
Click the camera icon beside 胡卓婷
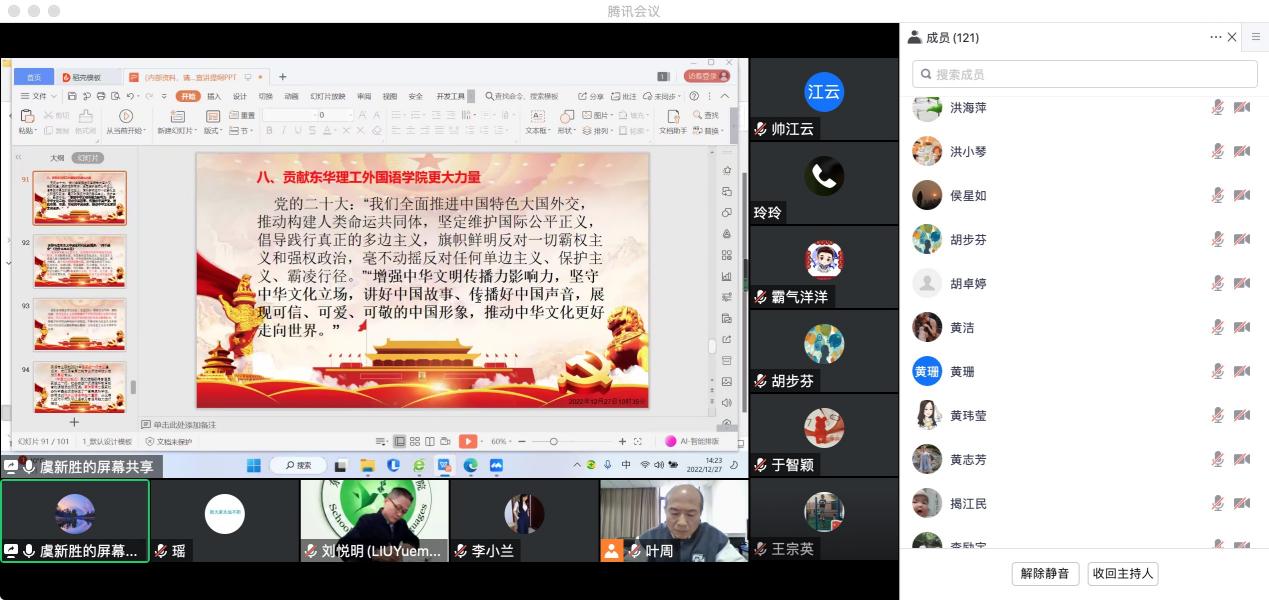click(1241, 283)
